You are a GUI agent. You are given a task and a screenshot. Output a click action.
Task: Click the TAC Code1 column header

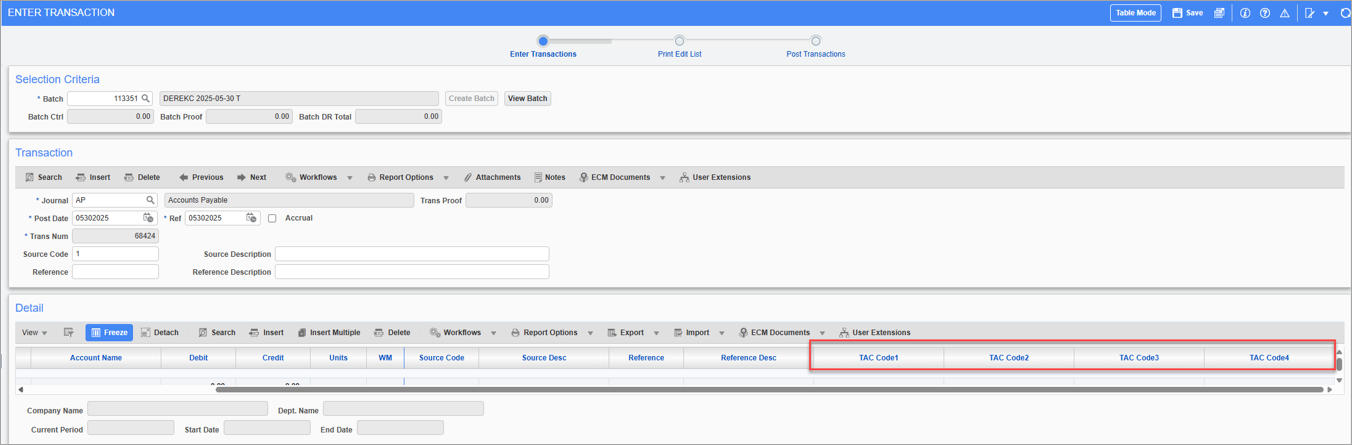879,358
